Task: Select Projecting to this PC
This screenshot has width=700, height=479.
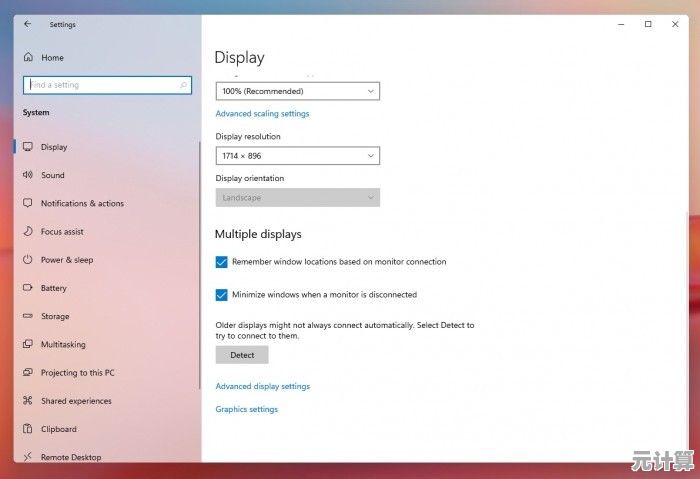Action: coord(77,373)
